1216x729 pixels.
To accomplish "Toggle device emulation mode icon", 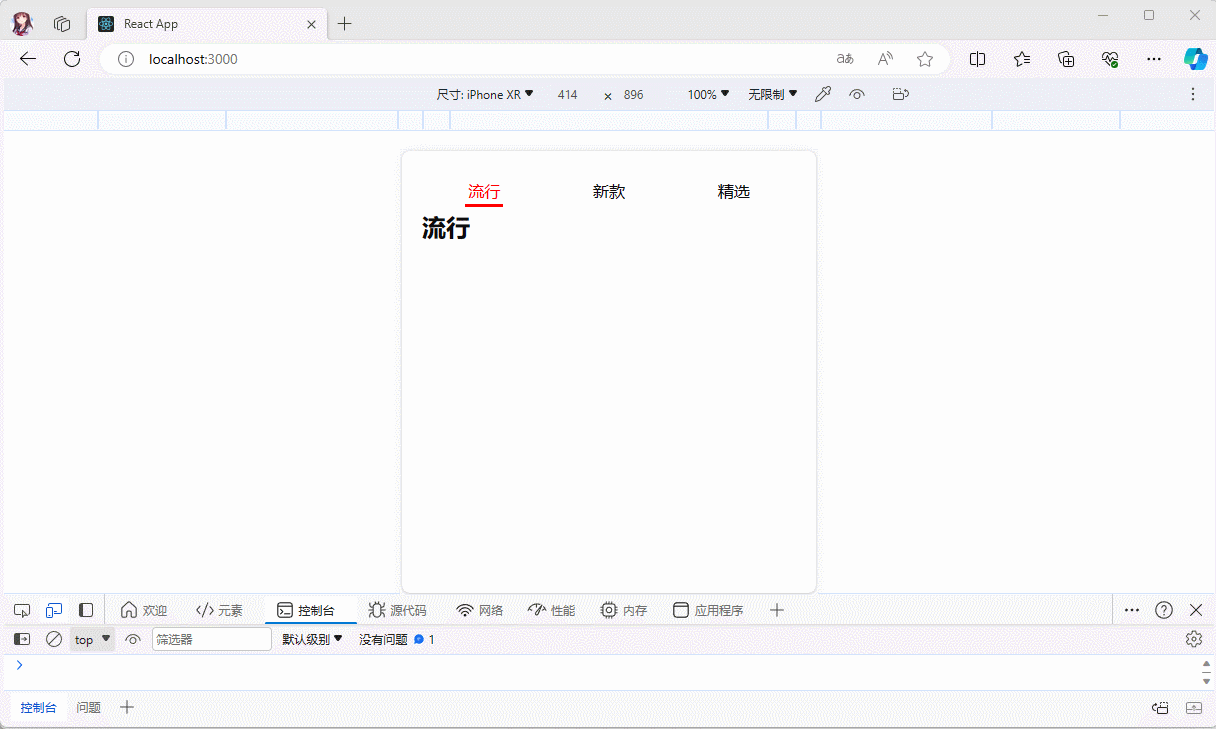I will tap(54, 610).
